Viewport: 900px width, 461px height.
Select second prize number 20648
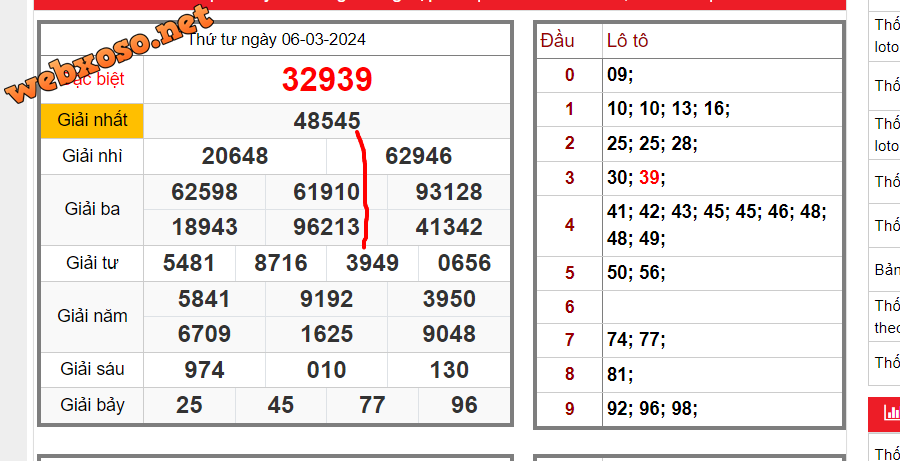[235, 156]
